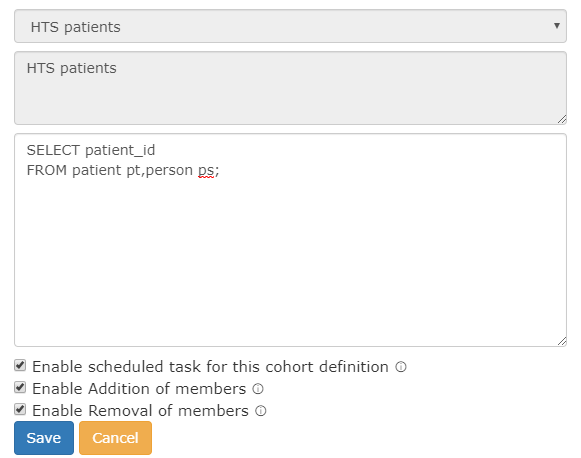
Task: Grab the description box resize handle
Action: [x=562, y=119]
